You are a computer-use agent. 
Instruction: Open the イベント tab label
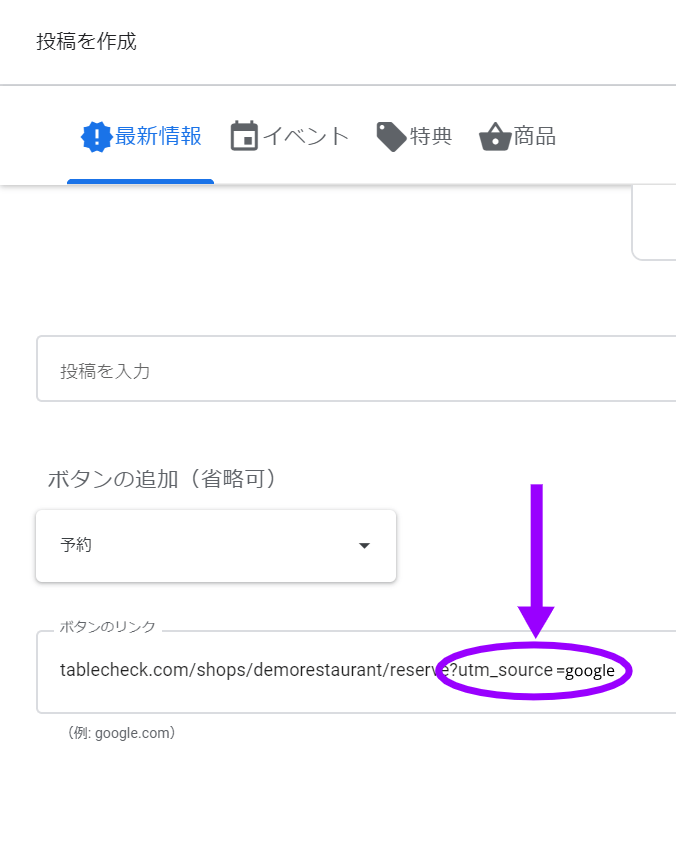pos(306,137)
